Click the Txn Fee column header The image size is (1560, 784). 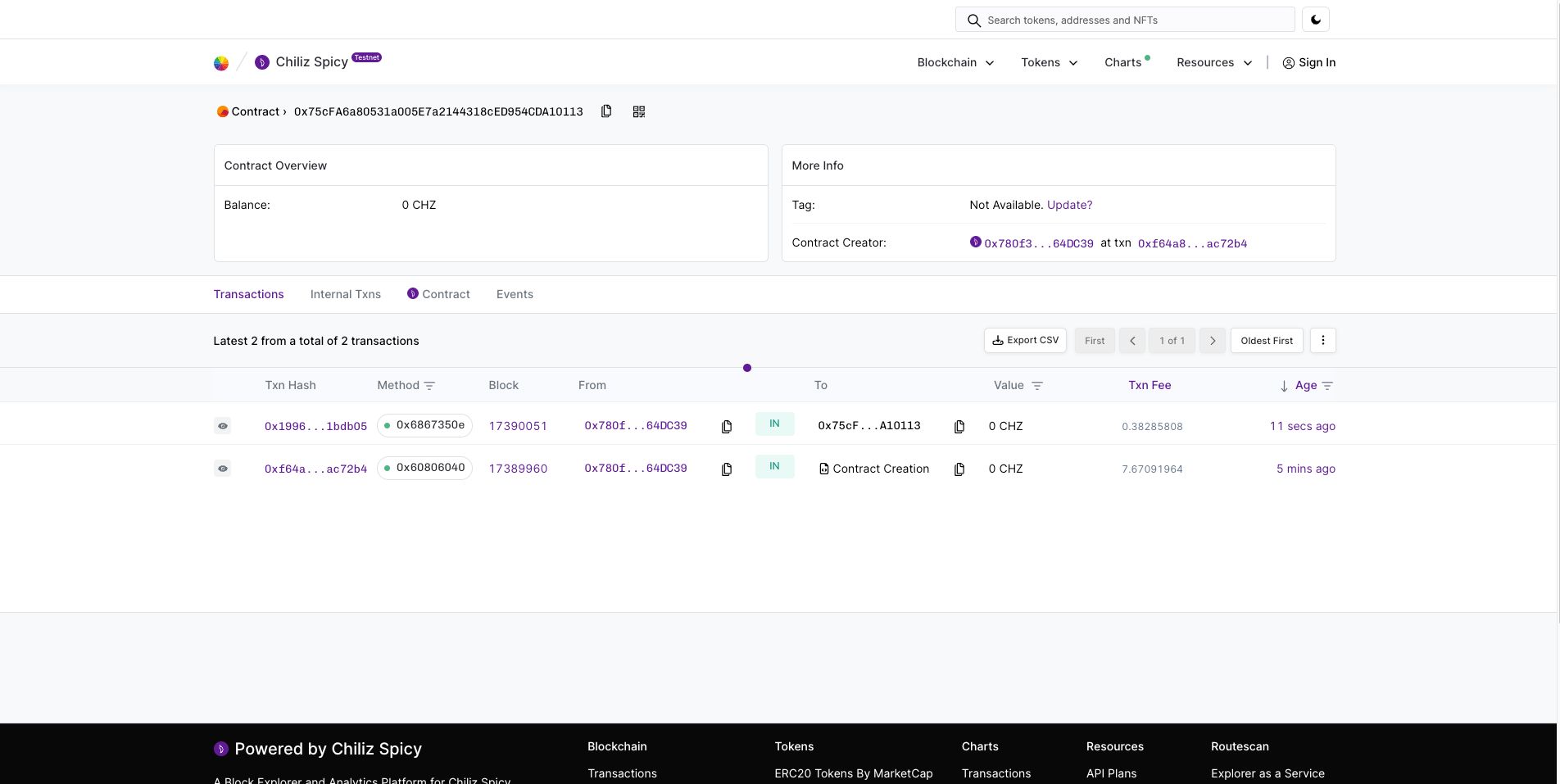tap(1150, 385)
